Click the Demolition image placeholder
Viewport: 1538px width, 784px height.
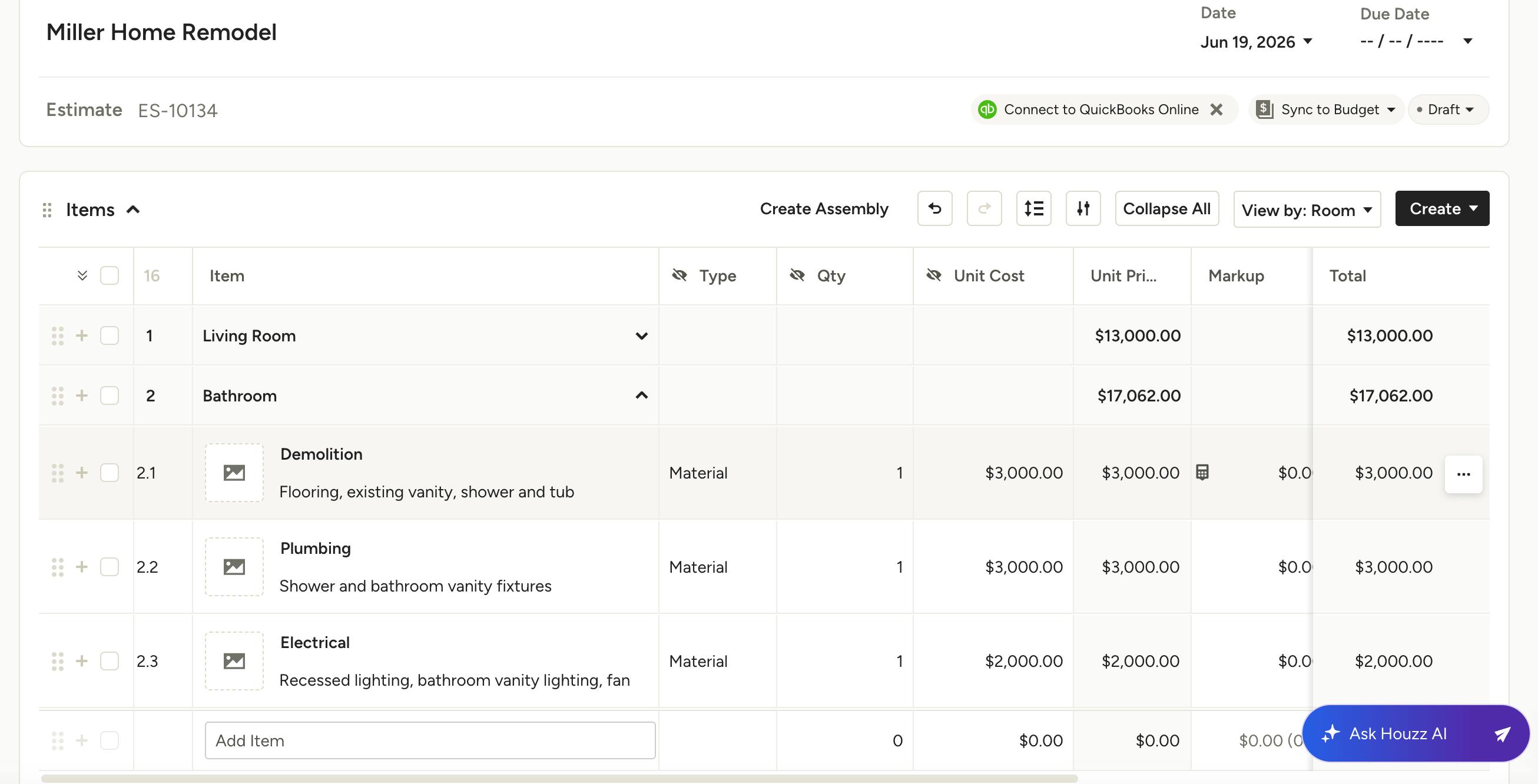point(234,473)
